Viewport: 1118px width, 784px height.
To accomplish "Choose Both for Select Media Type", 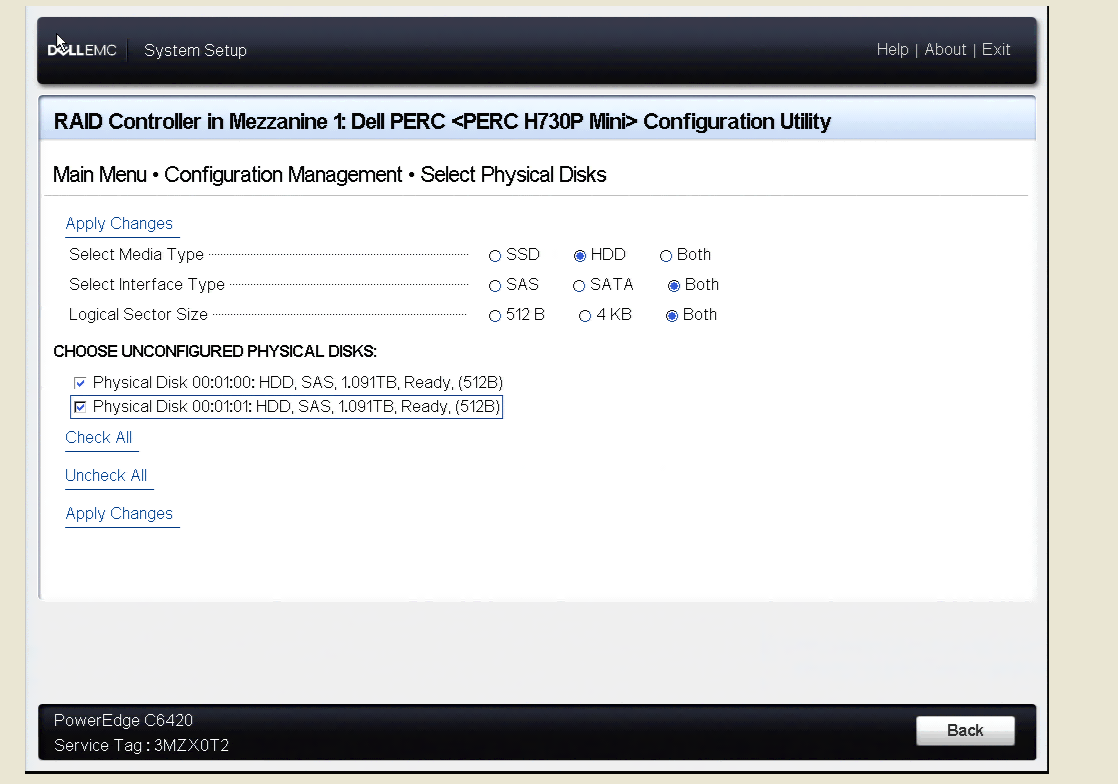I will (666, 256).
